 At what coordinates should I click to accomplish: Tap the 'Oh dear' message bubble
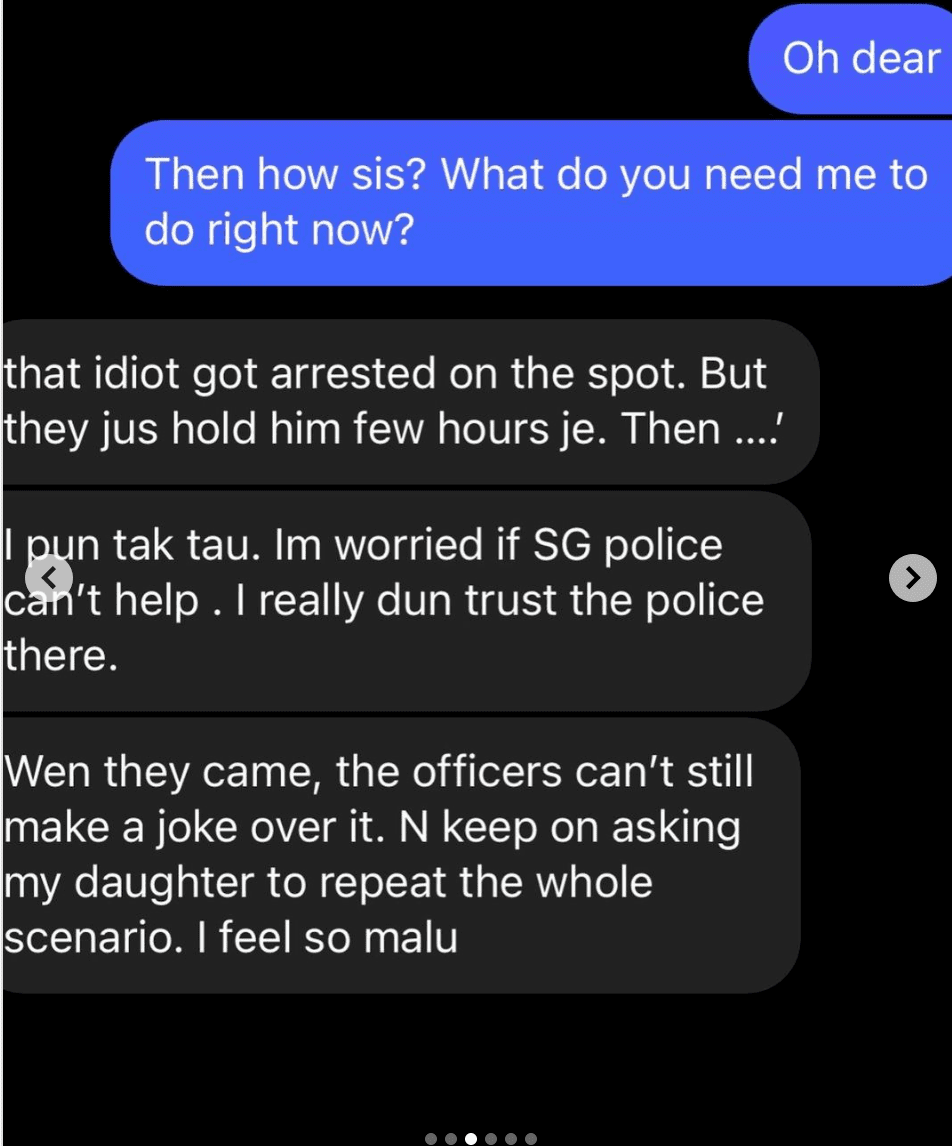click(x=850, y=58)
